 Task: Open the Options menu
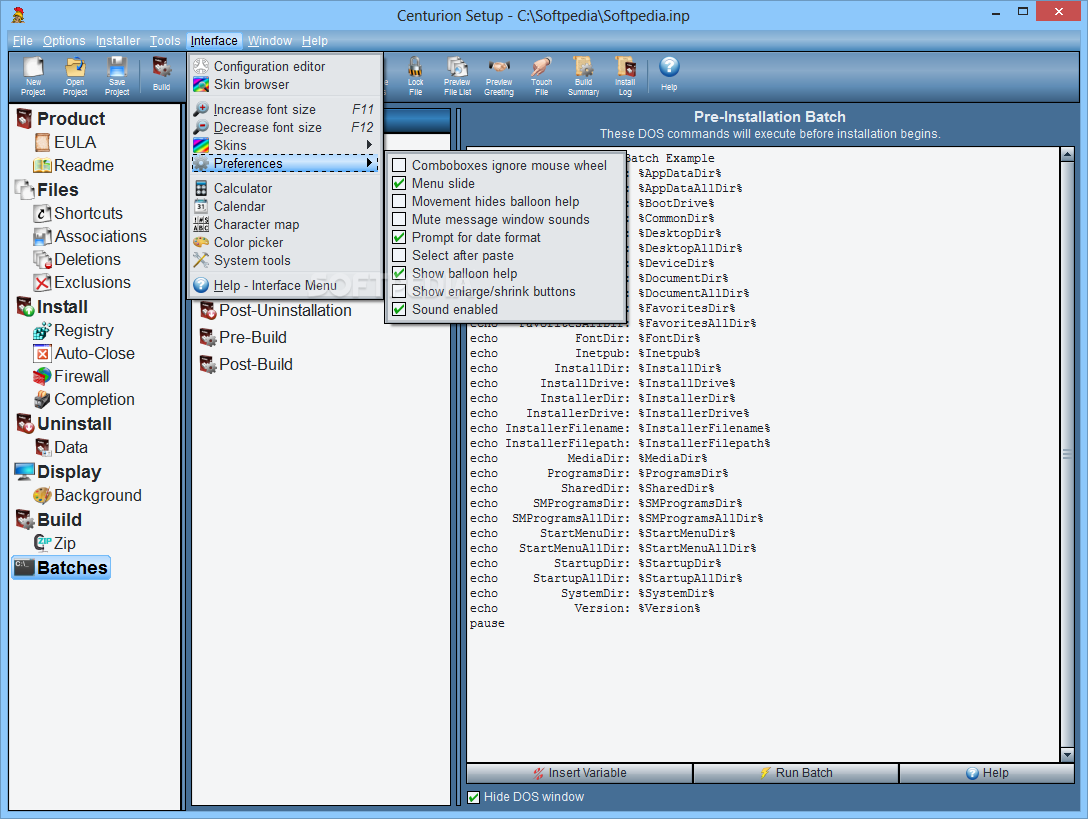coord(64,41)
